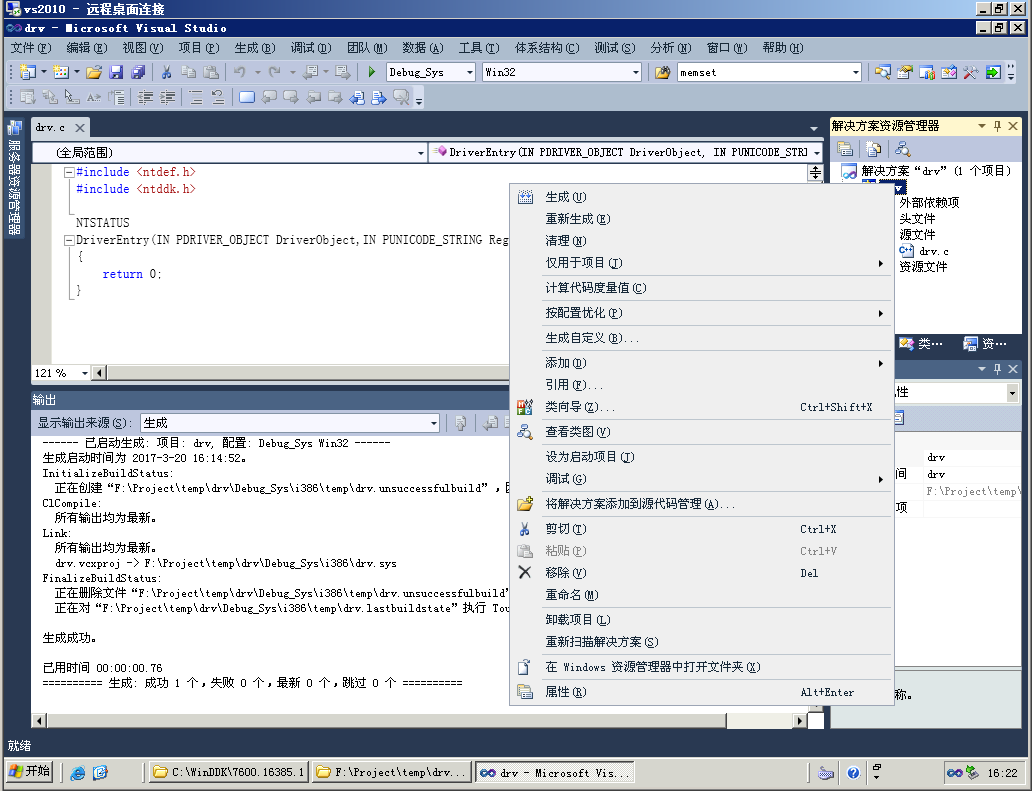Click View Class Diagram icon in Solution Explorer
1032x791 pixels.
click(902, 149)
